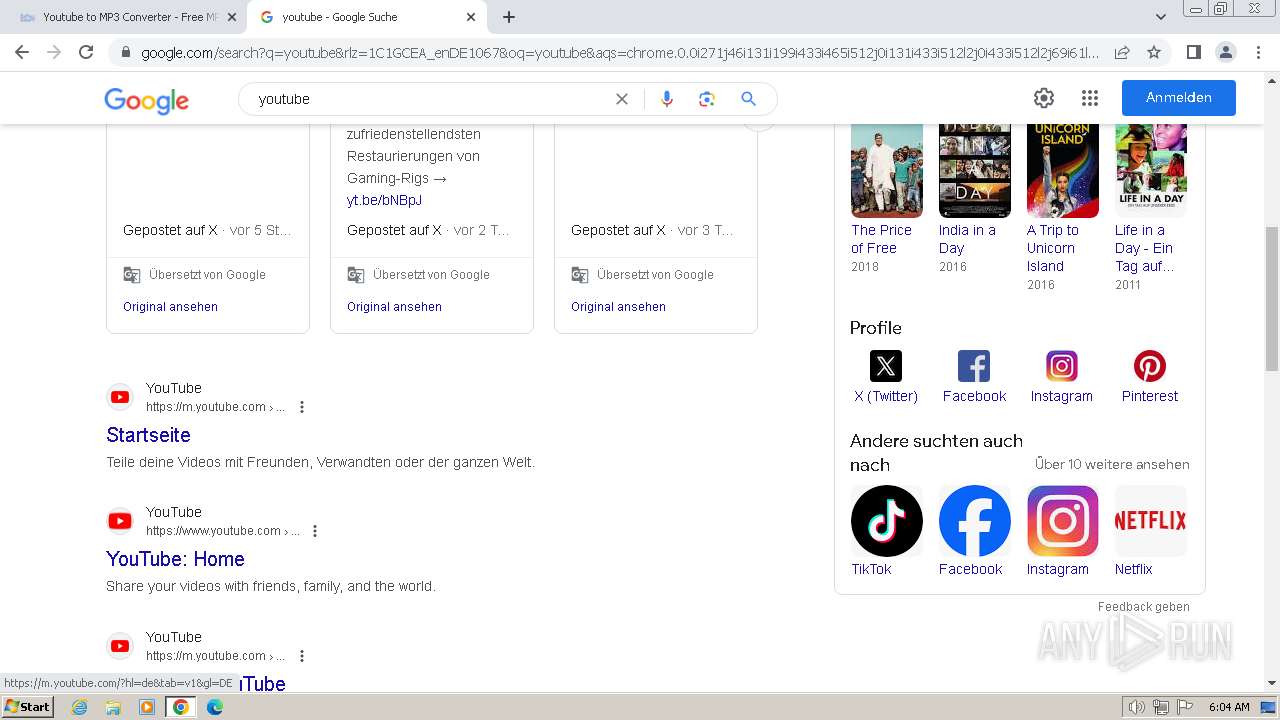This screenshot has height=720, width=1280.
Task: Reload the current page
Action: [86, 52]
